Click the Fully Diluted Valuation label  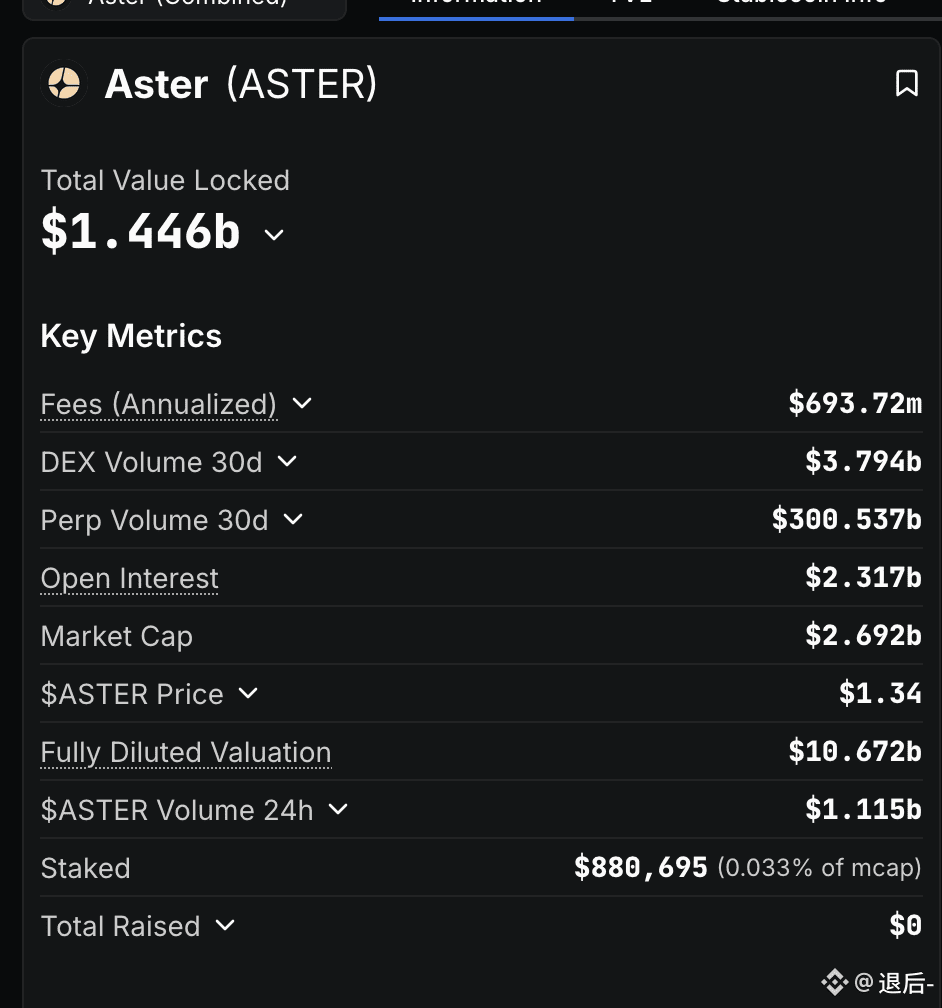185,752
